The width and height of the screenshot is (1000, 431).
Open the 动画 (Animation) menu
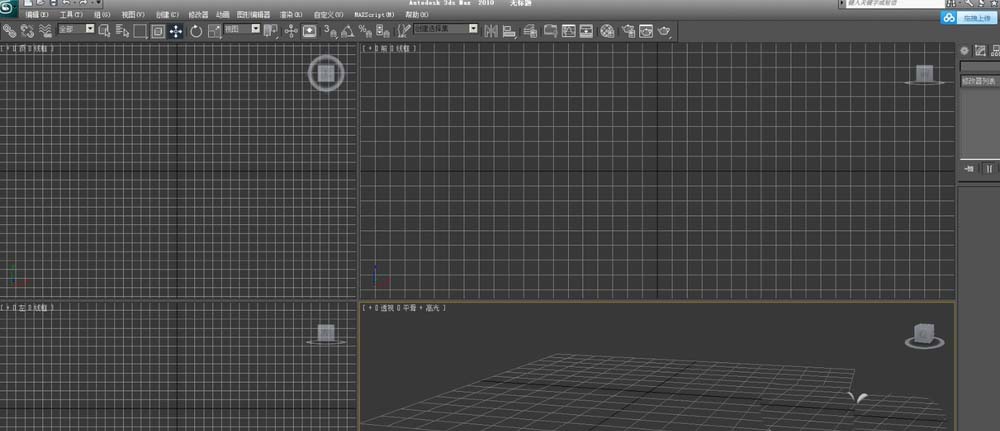pyautogui.click(x=223, y=15)
